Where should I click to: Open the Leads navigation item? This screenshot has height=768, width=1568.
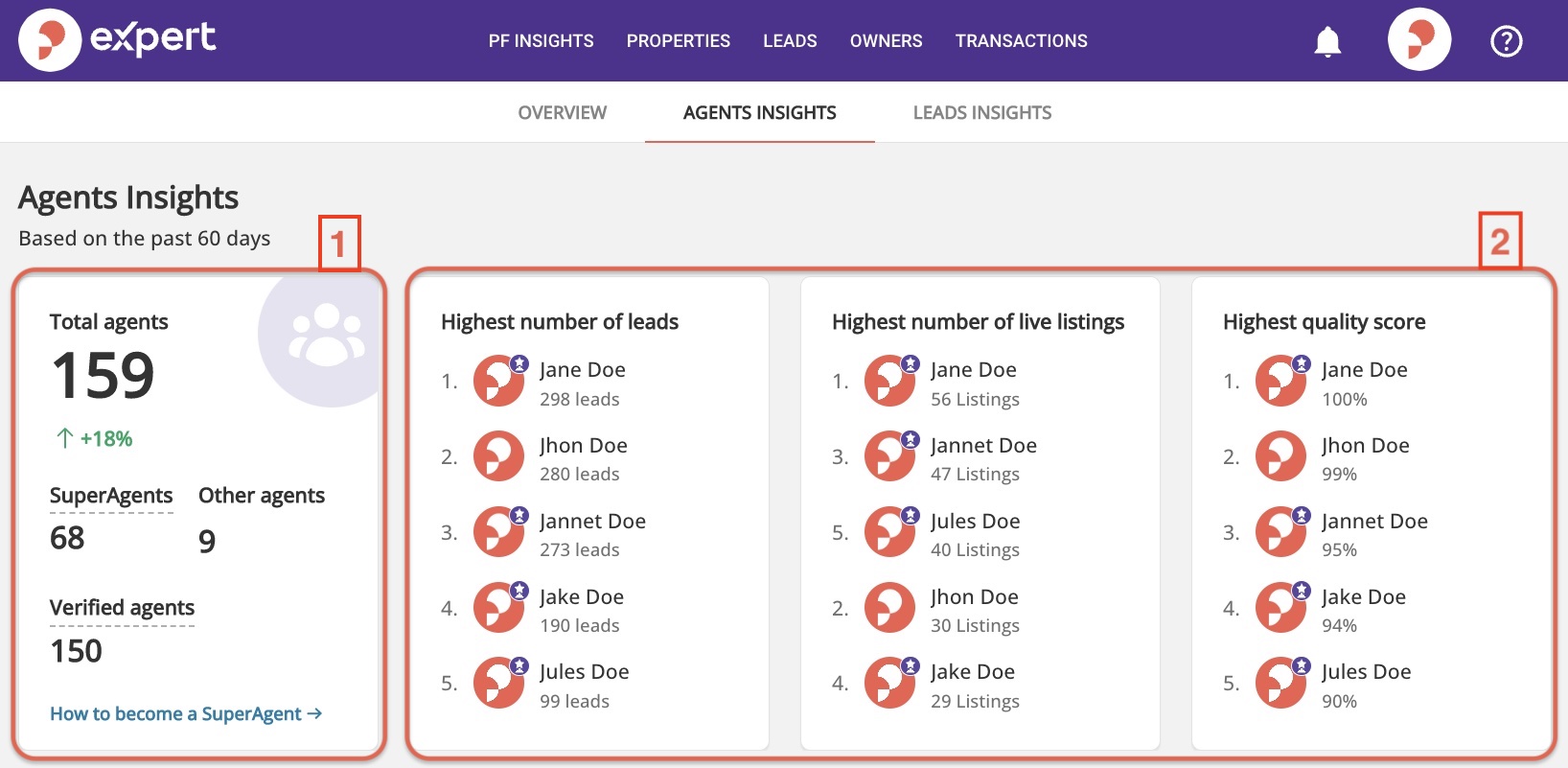point(790,41)
